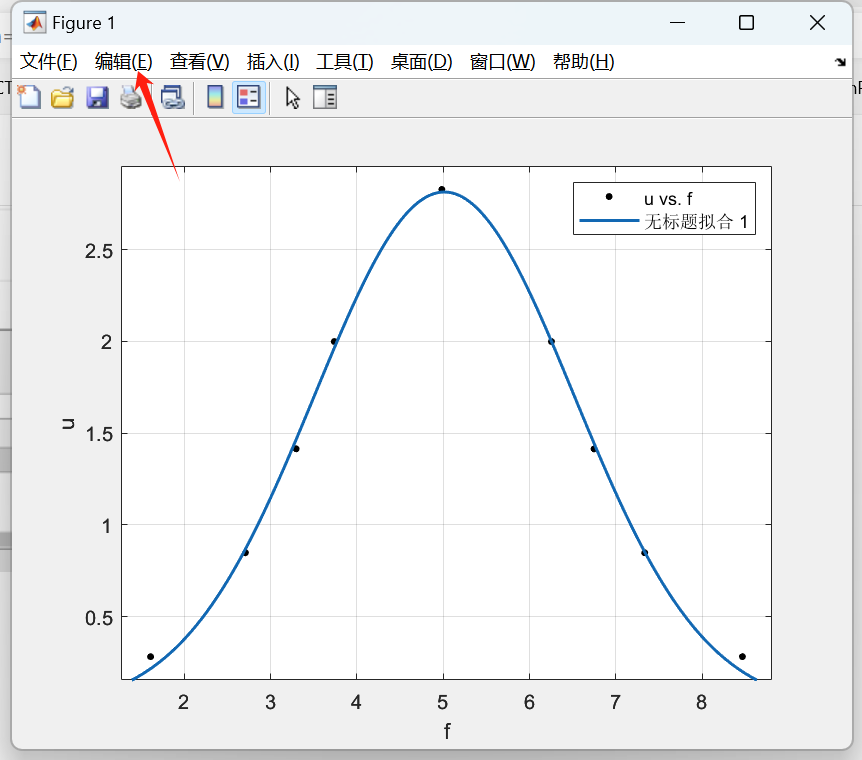Open the 工具(T) dropdown menu
This screenshot has width=862, height=760.
pos(345,62)
